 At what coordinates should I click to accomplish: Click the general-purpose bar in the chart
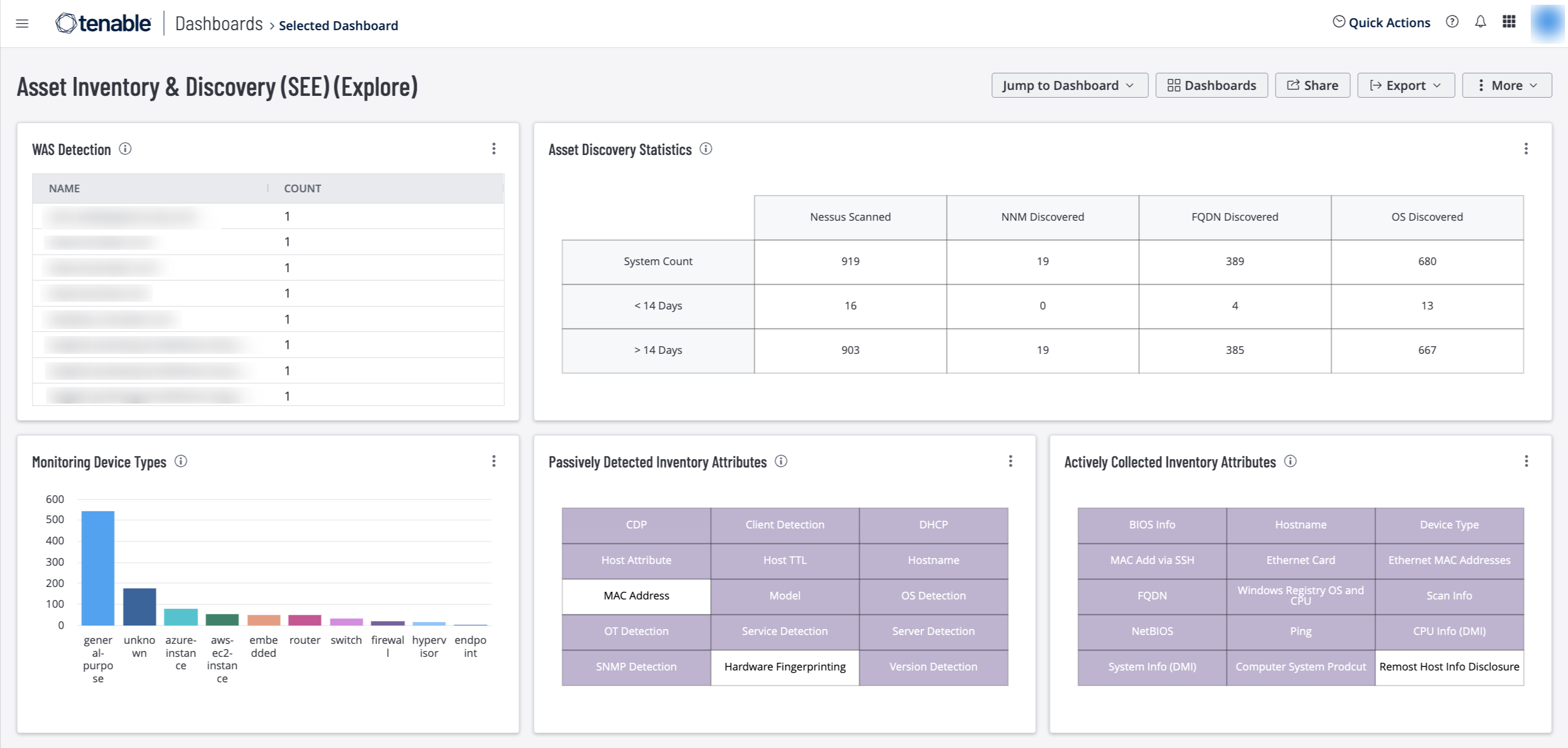[x=98, y=568]
